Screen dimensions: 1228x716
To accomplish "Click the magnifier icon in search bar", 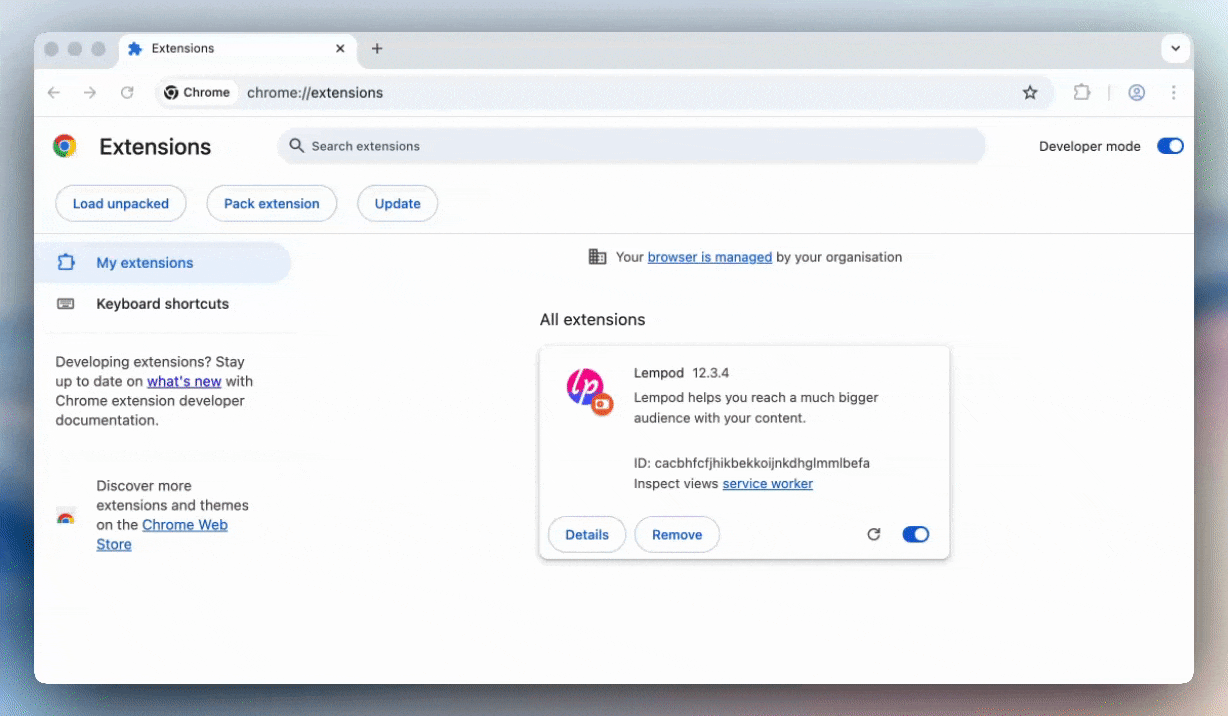I will (297, 146).
